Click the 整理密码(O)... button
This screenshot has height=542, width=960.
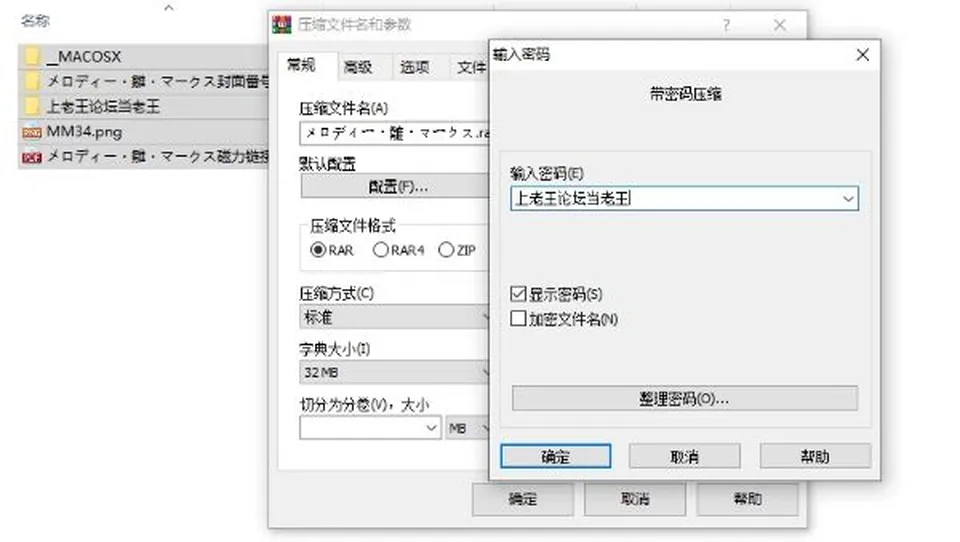click(684, 399)
